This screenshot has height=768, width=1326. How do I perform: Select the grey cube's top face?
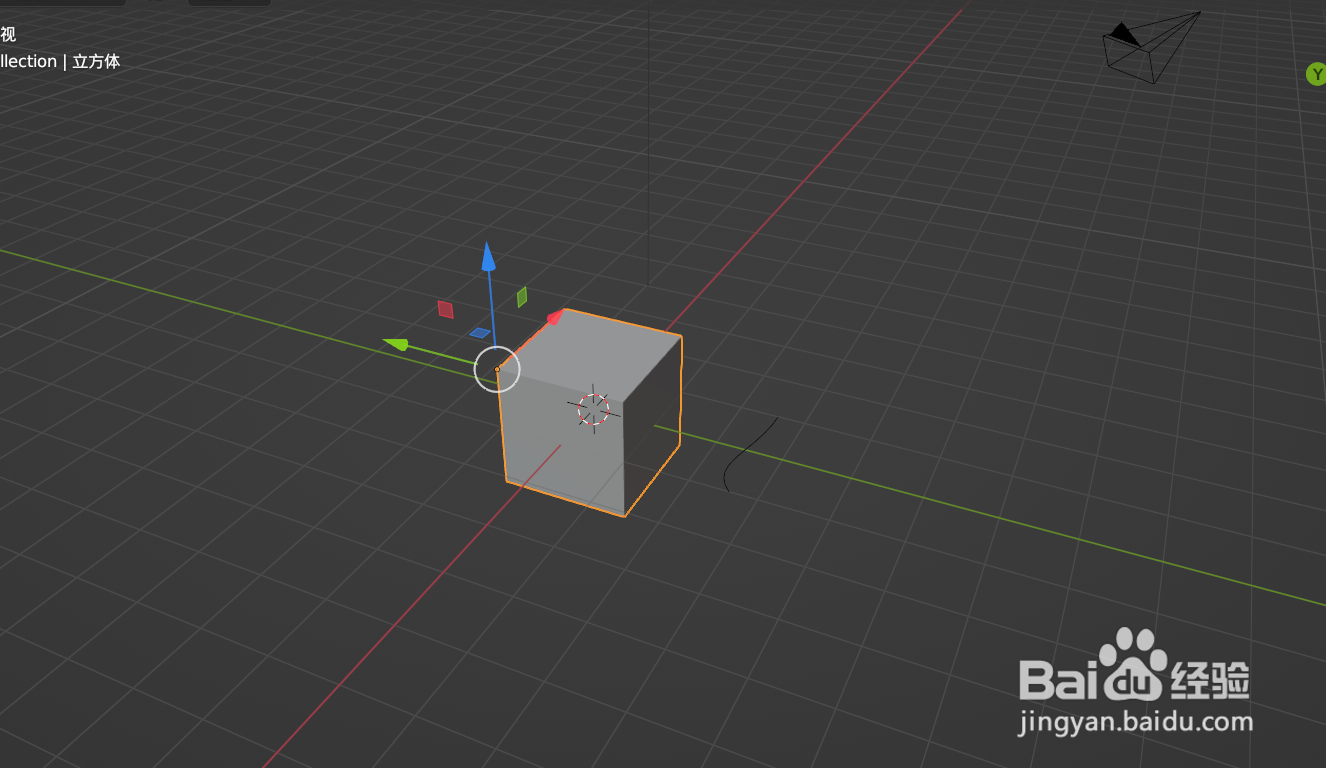coord(590,355)
